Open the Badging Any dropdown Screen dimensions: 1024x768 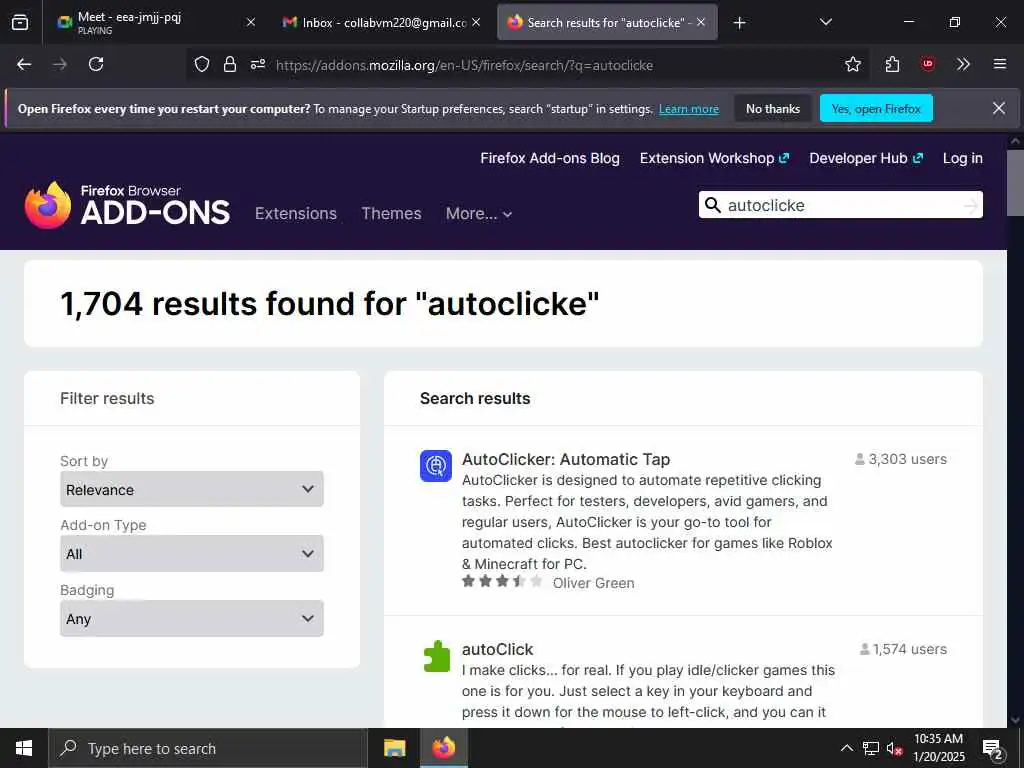pyautogui.click(x=191, y=618)
